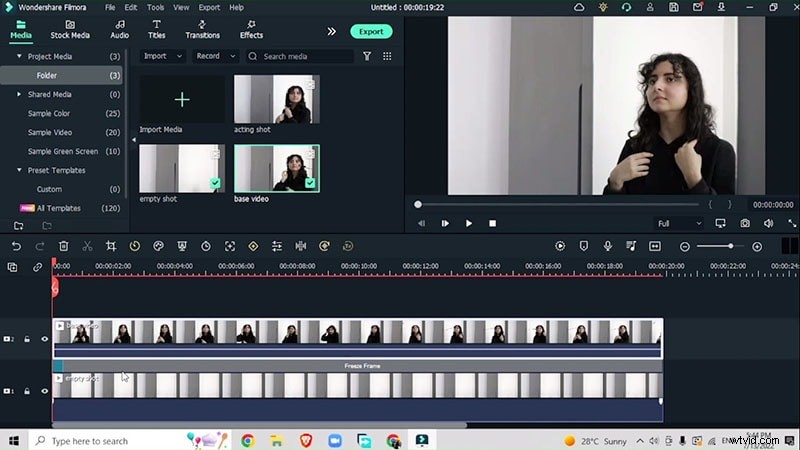Take a Snapshot with camera icon

pos(745,223)
